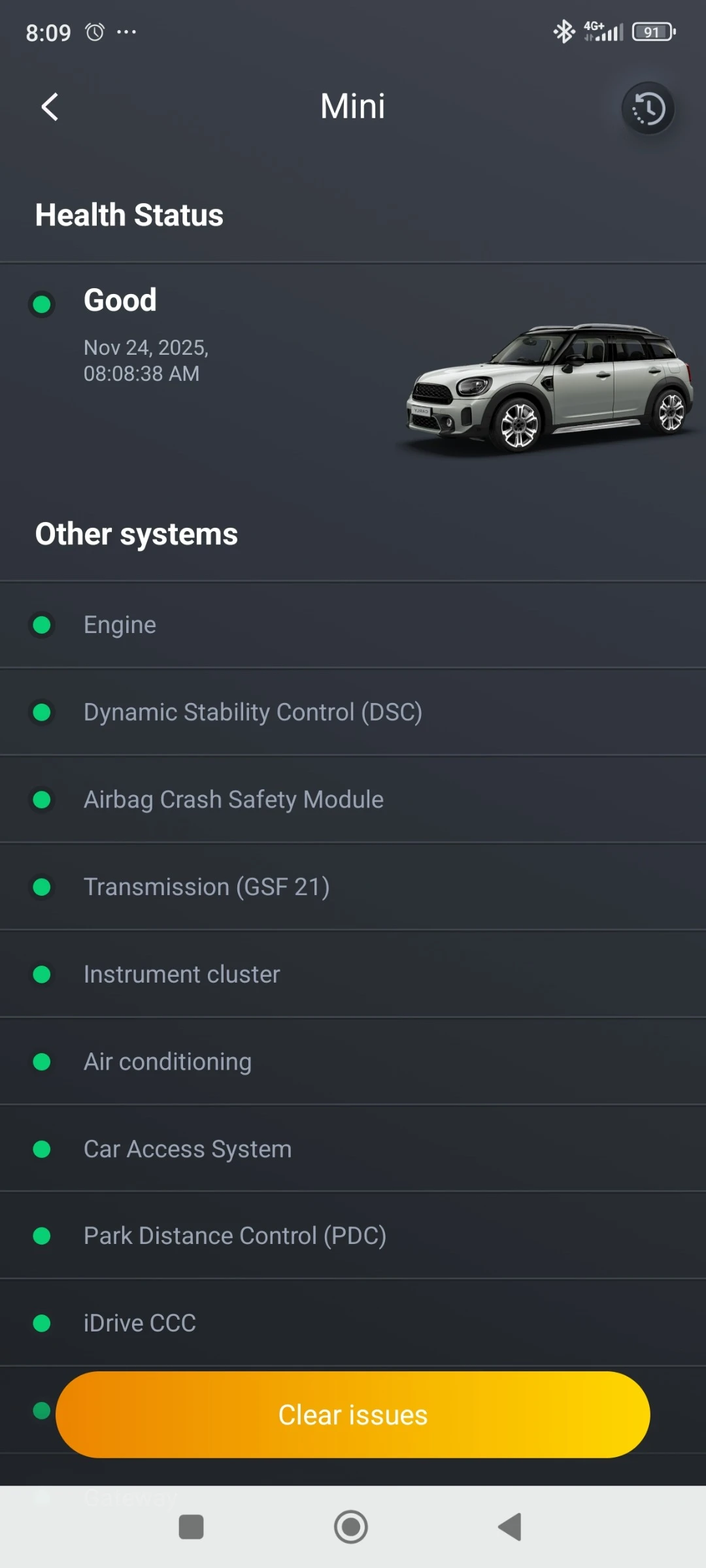
Task: Click the green status dot beside Engine
Action: (42, 625)
